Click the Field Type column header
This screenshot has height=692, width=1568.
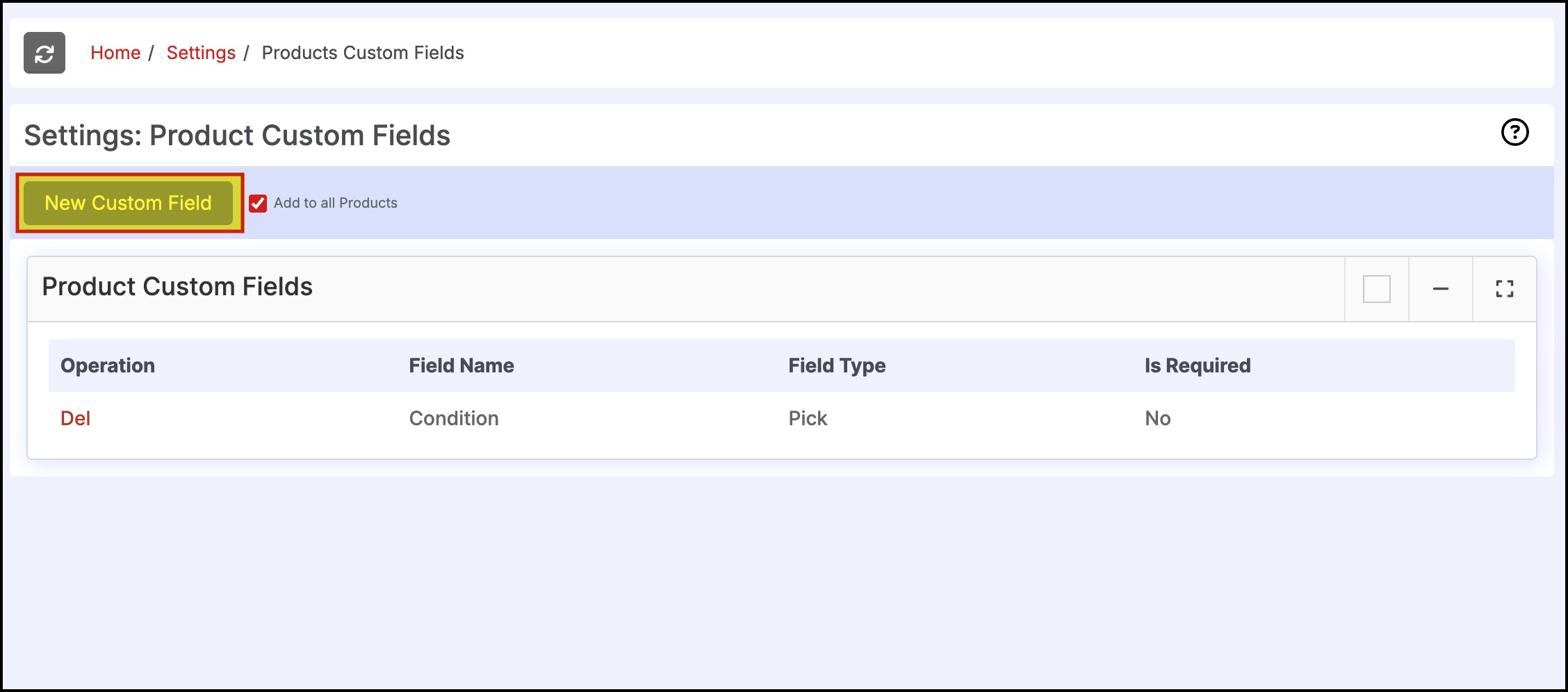[837, 365]
